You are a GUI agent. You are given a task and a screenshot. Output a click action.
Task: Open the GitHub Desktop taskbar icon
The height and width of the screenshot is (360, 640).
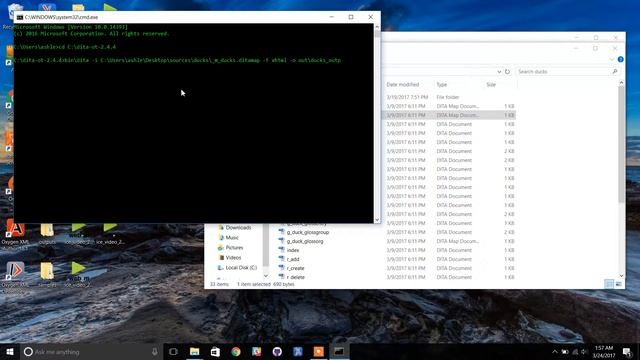pyautogui.click(x=277, y=351)
